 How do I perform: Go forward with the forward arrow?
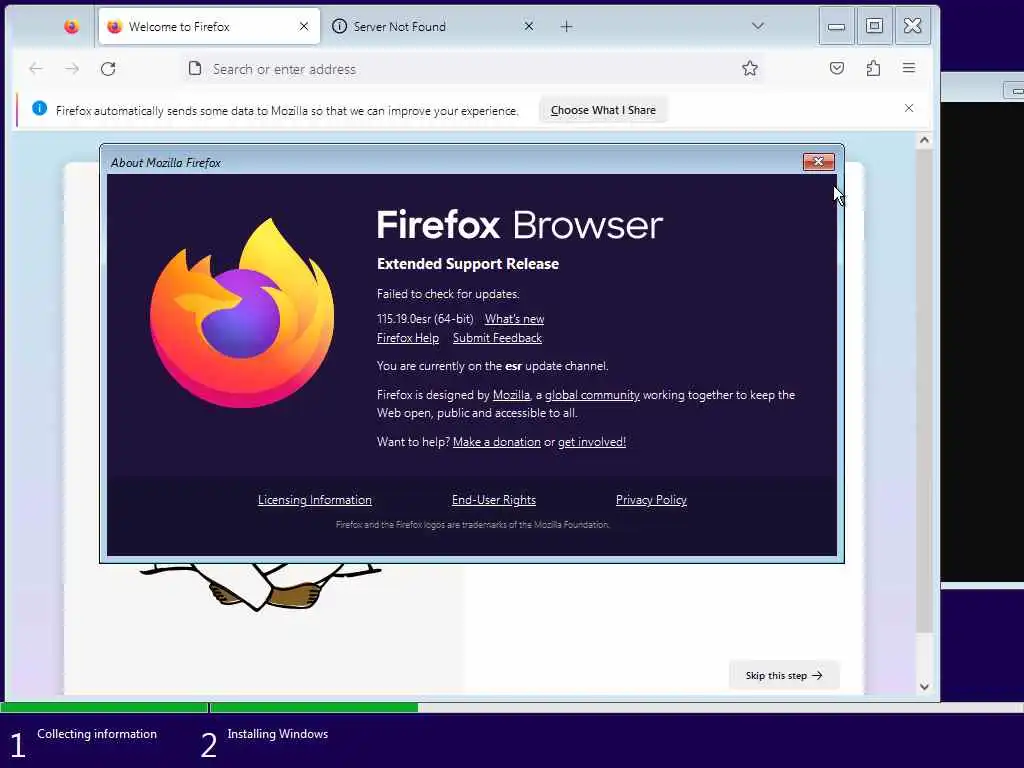(72, 69)
